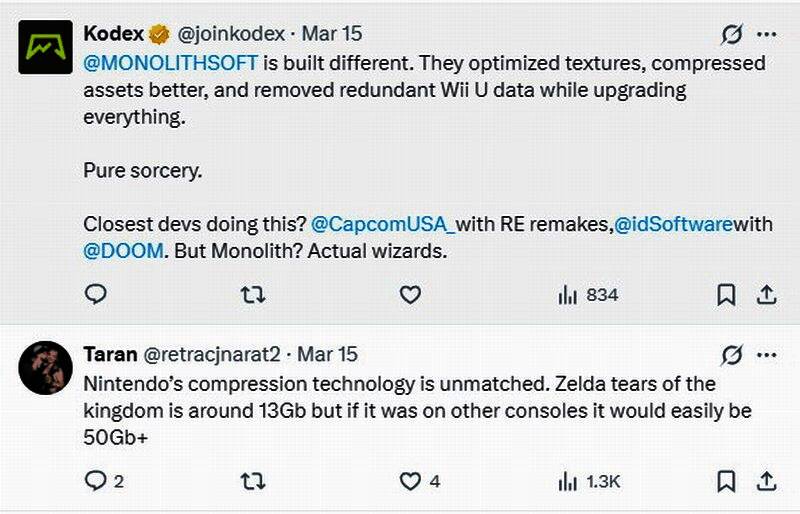Bookmark the Kodex tweet
800x514 pixels.
(727, 295)
